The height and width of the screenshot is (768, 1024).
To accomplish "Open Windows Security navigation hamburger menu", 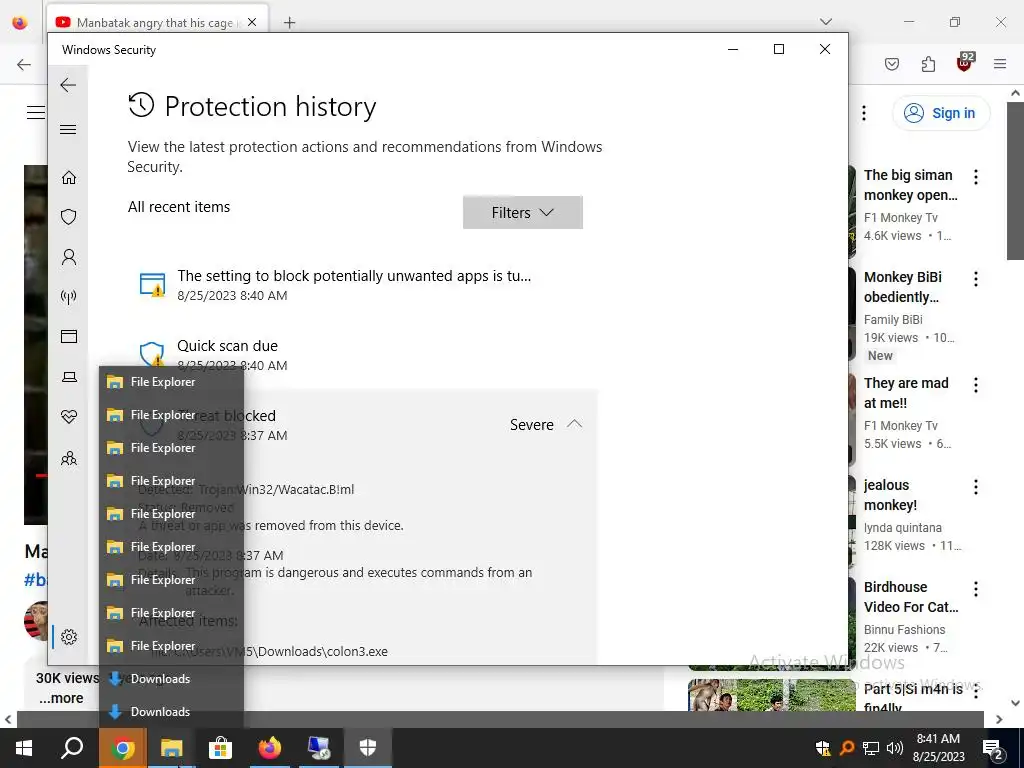I will point(68,129).
